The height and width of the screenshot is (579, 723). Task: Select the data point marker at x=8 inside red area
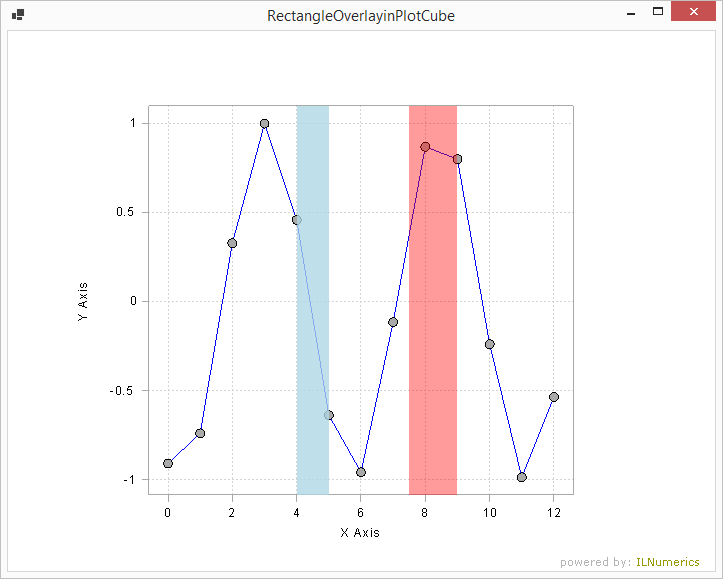point(425,147)
